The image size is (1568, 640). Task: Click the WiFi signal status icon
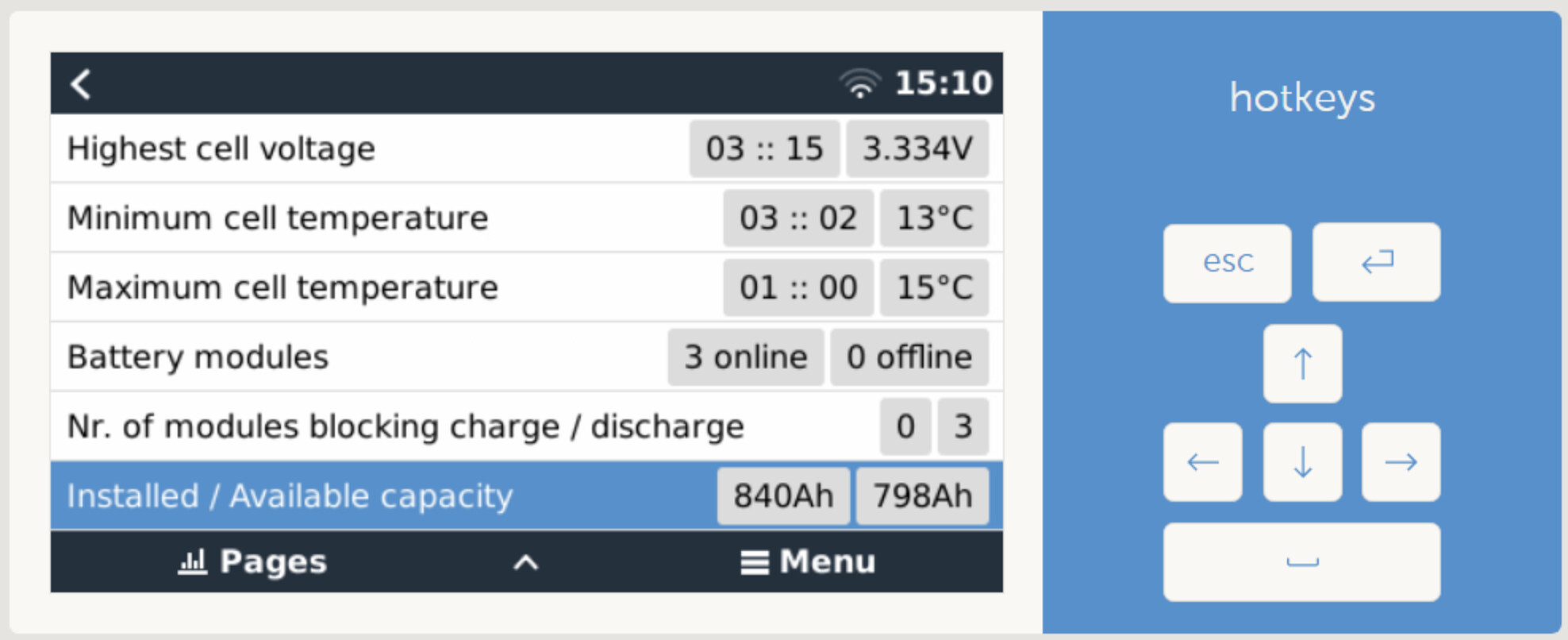click(859, 83)
